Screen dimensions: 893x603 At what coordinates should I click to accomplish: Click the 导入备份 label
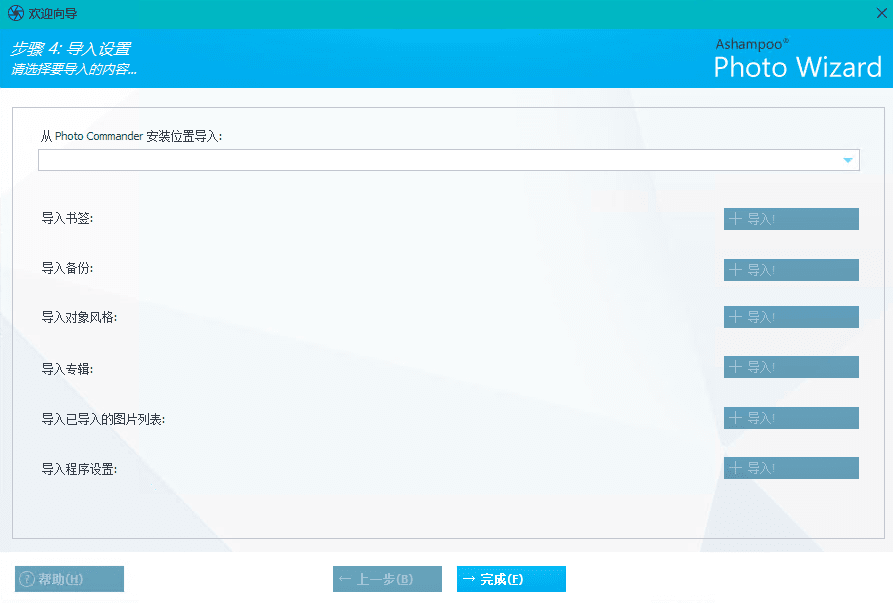67,268
